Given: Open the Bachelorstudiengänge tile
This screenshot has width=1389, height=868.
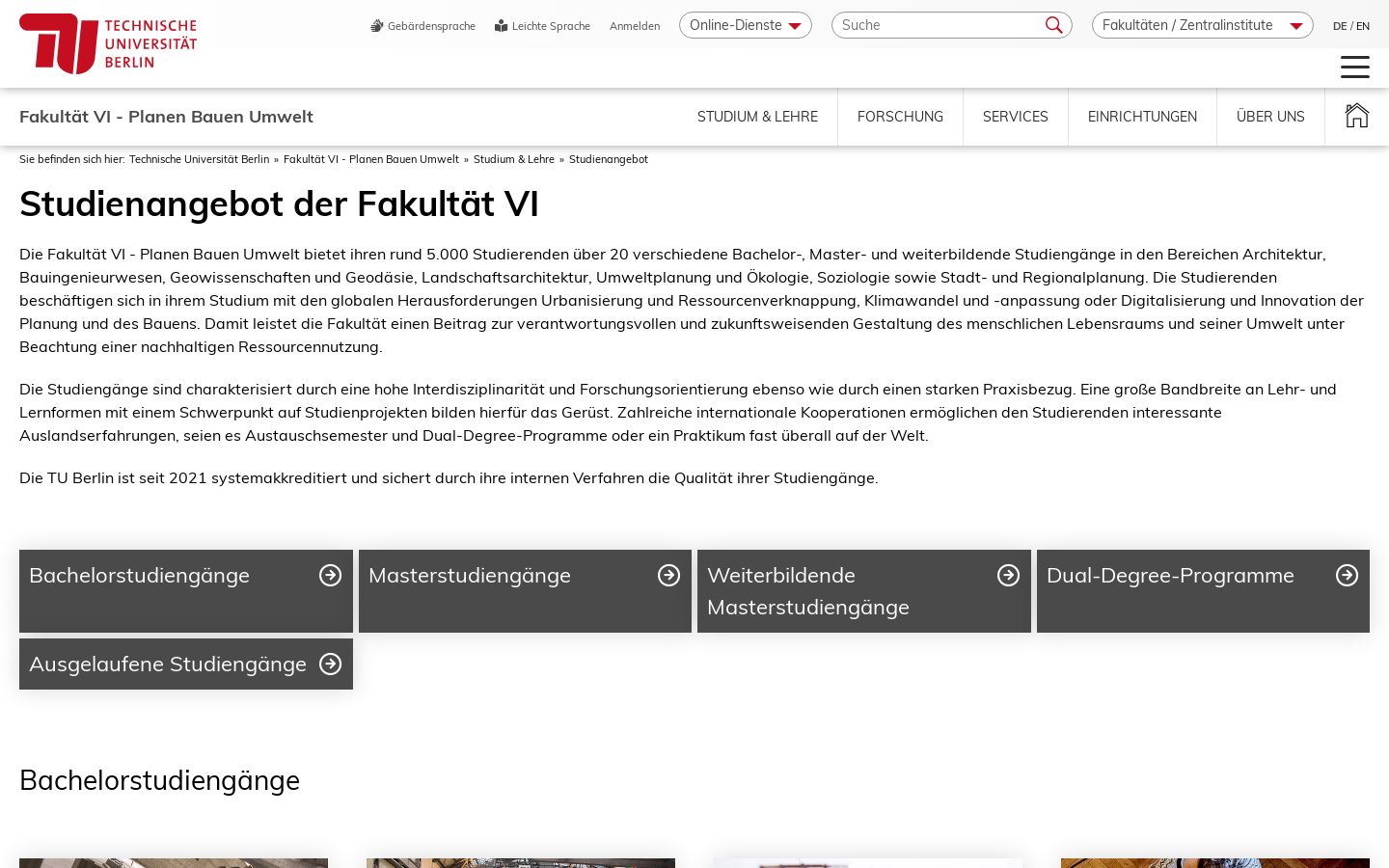Looking at the screenshot, I should coord(186,591).
